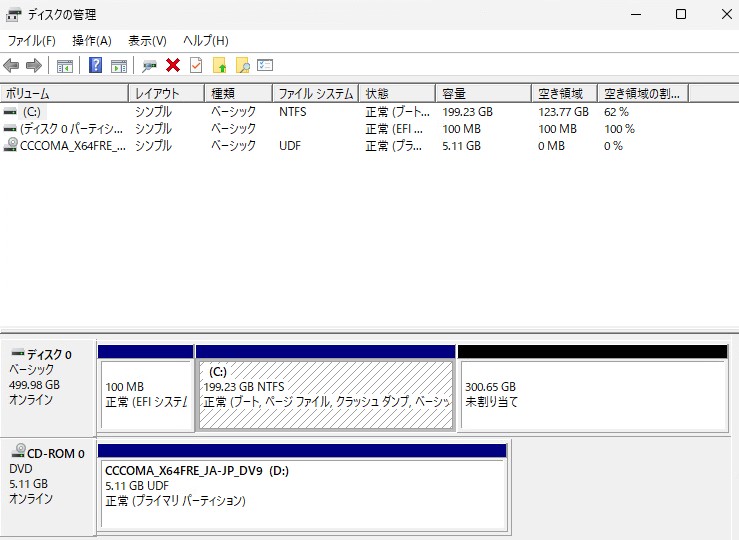Click the 123.77 GB free space cell
Screen dimensions: 739x540
[x=563, y=112]
